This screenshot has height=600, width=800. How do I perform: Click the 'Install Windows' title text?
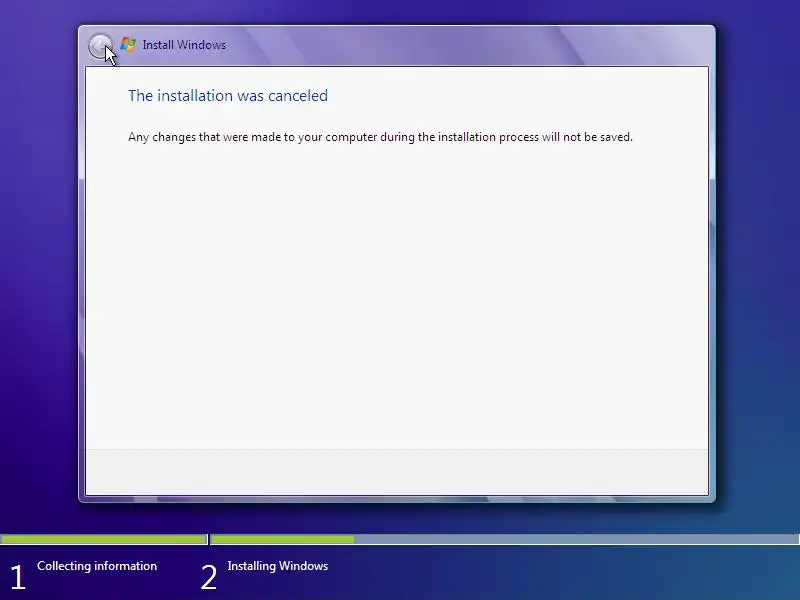point(184,45)
